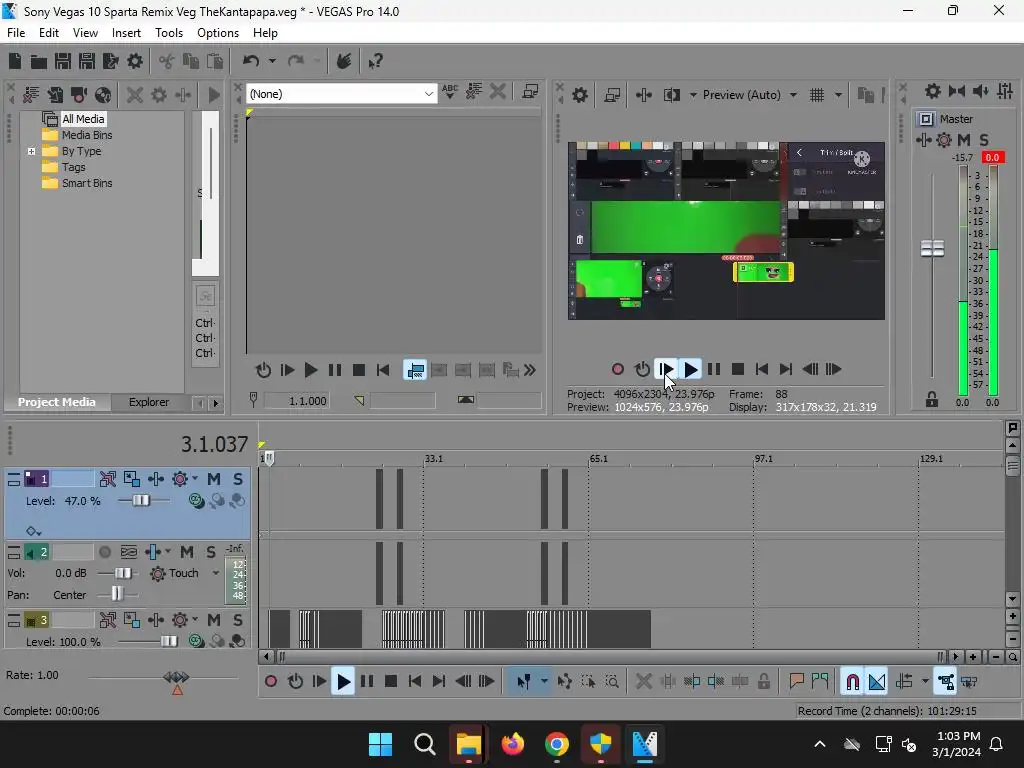Open project Properties gear in main toolbar

pyautogui.click(x=135, y=61)
